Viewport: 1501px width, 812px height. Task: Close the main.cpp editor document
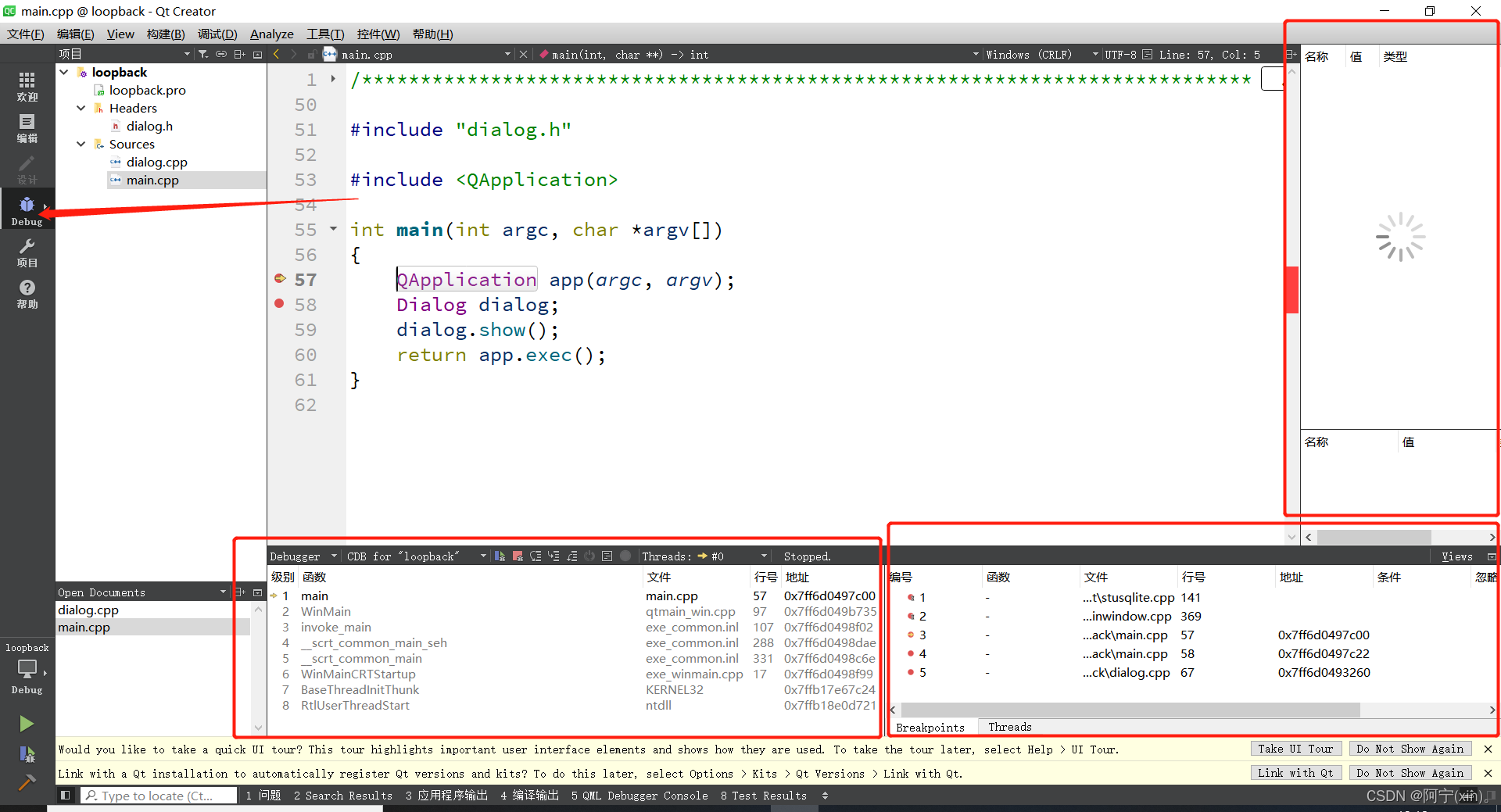coord(524,54)
